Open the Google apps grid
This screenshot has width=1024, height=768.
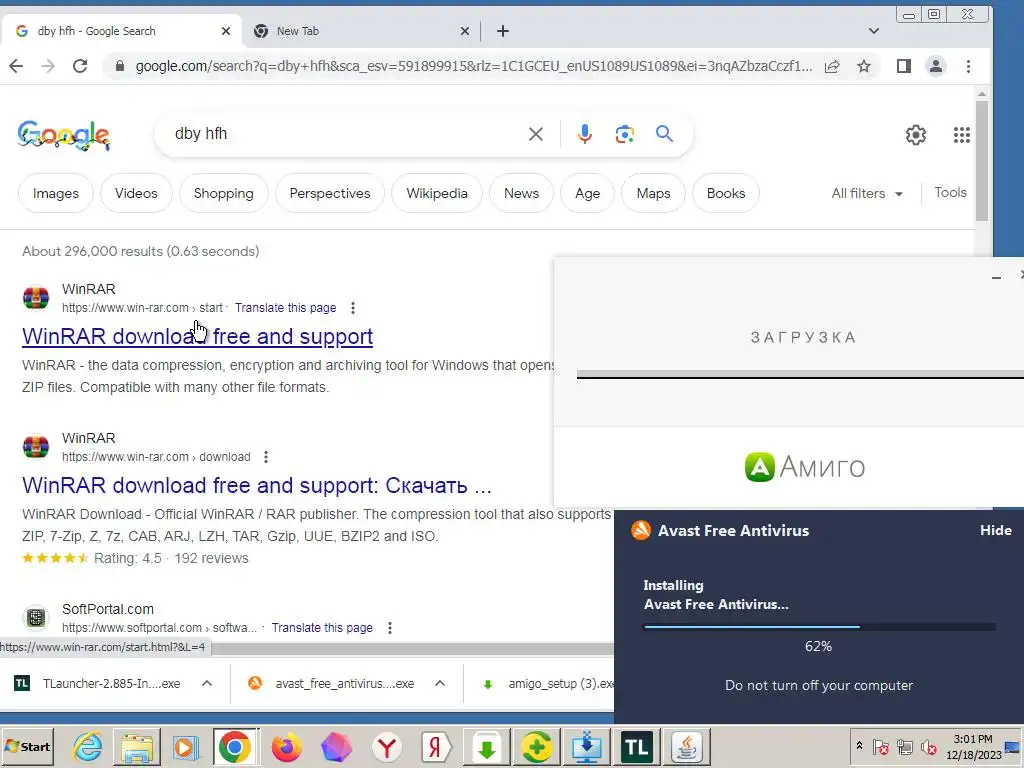[x=961, y=135]
